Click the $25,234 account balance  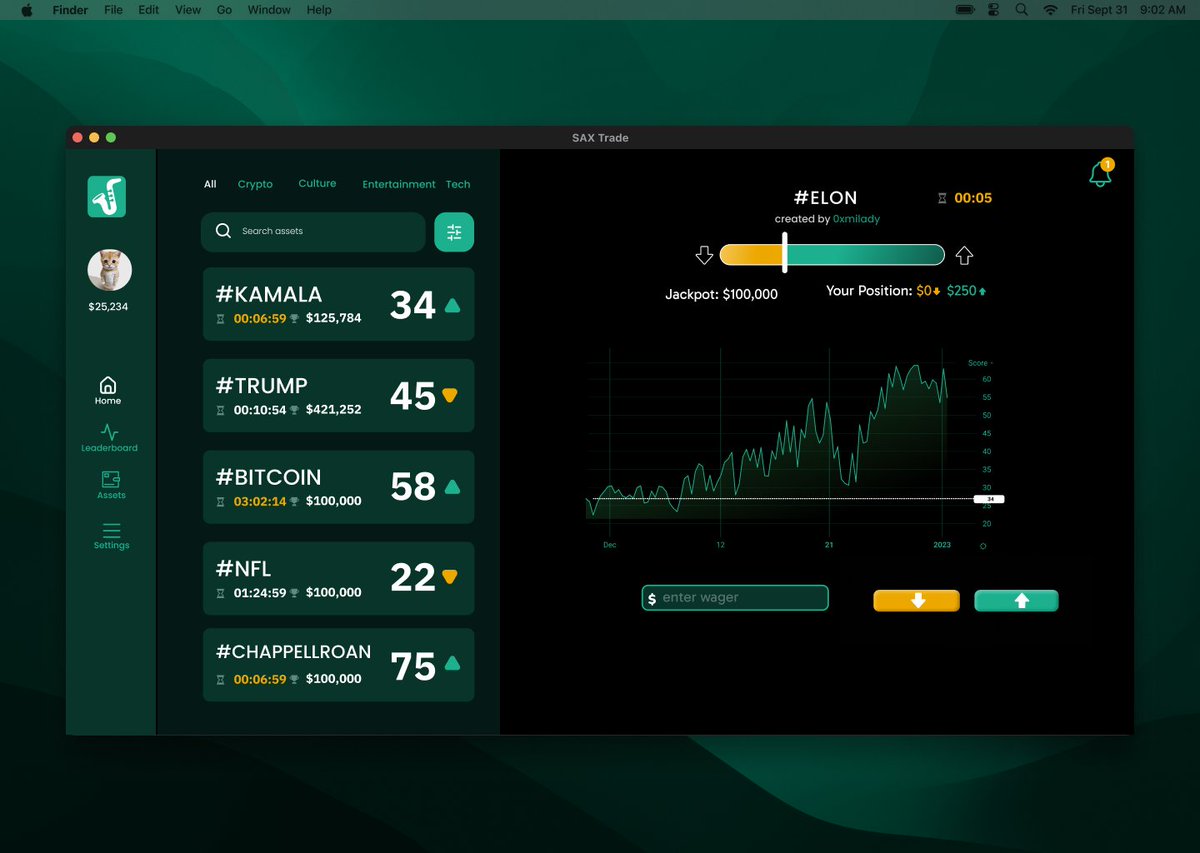click(108, 307)
